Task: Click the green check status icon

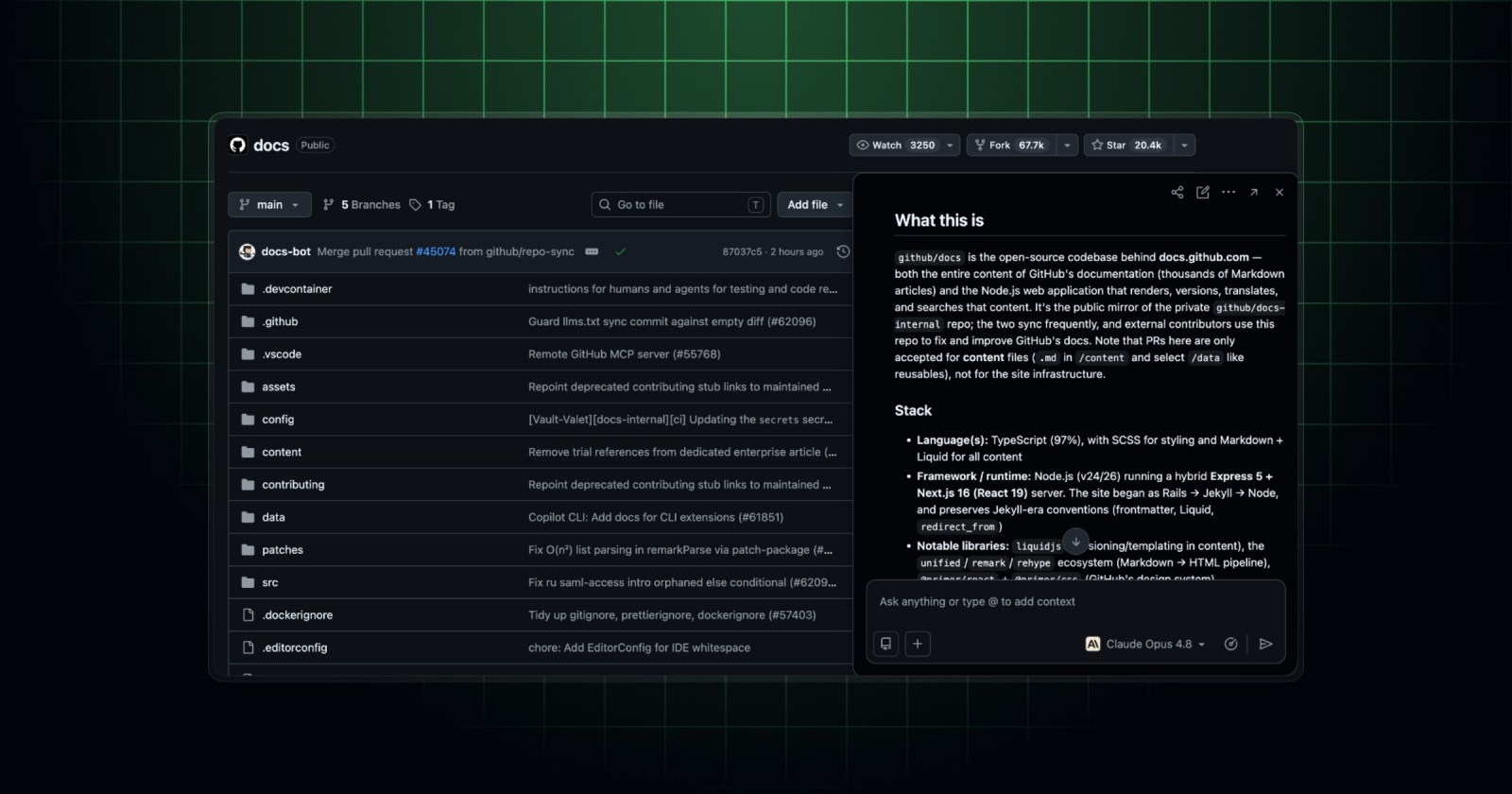Action: tap(620, 251)
